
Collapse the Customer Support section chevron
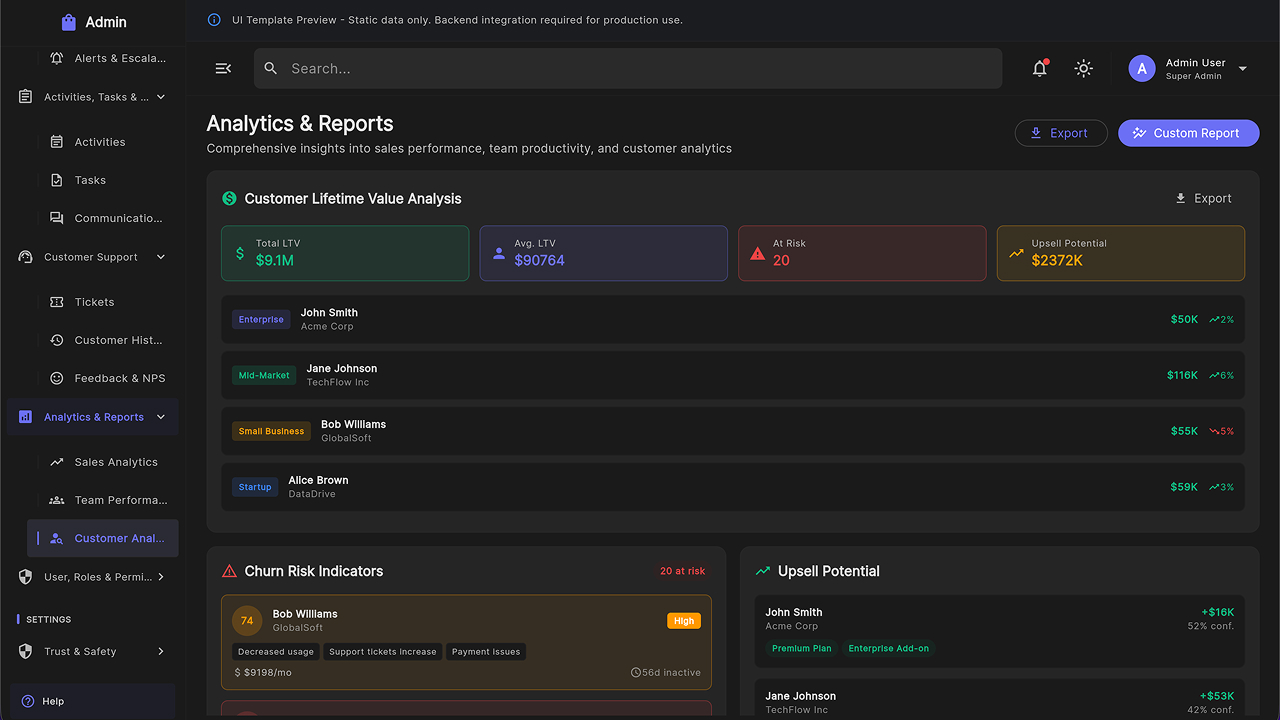(161, 257)
